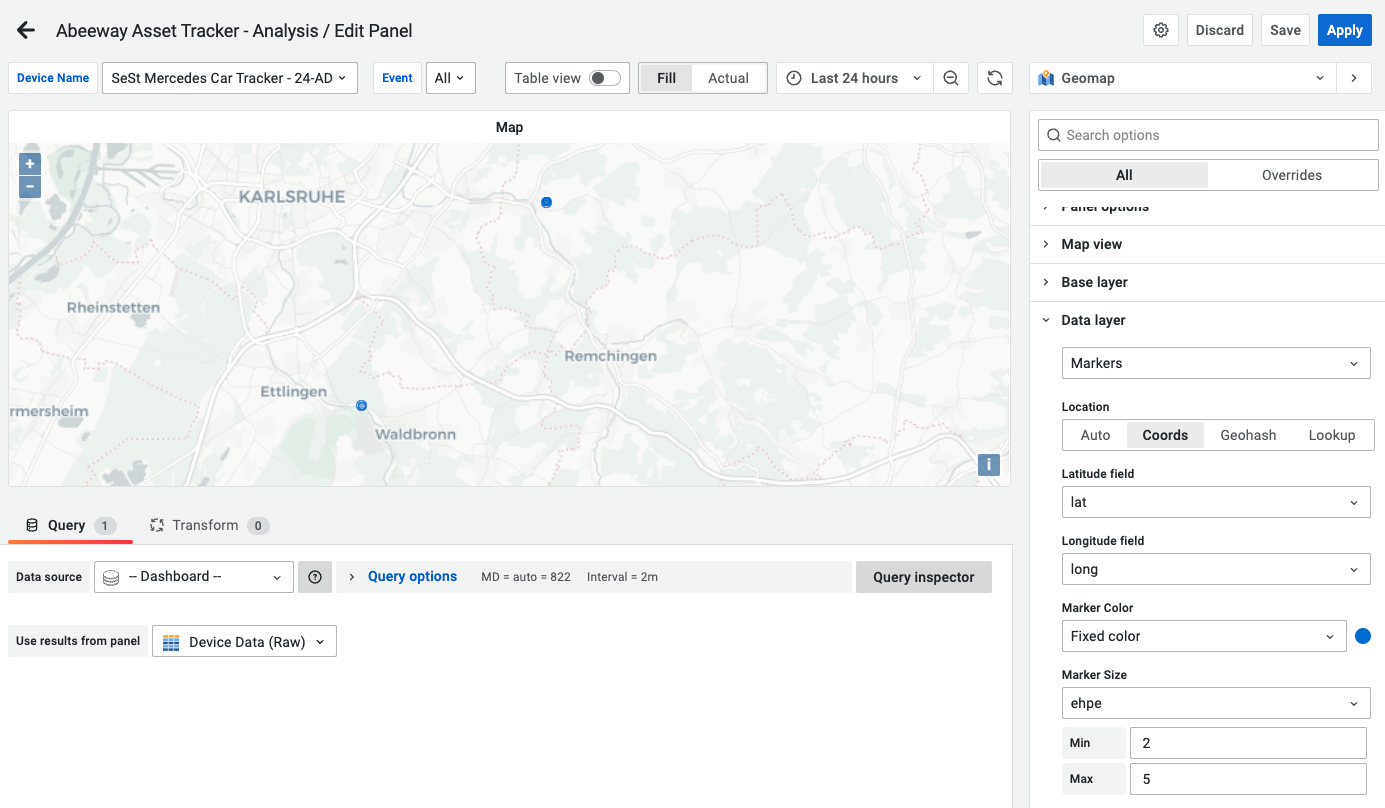
Task: Switch to the Transform tab
Action: [205, 525]
